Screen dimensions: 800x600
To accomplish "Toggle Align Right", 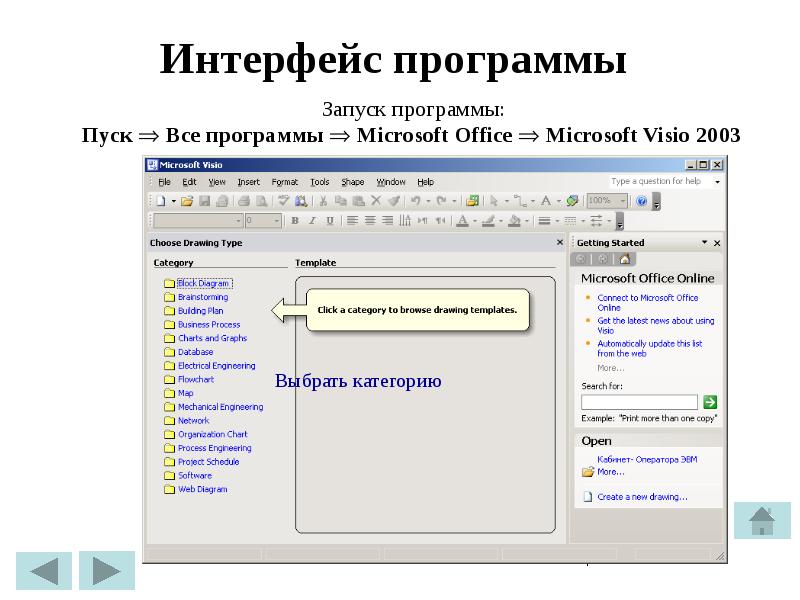I will coord(388,221).
